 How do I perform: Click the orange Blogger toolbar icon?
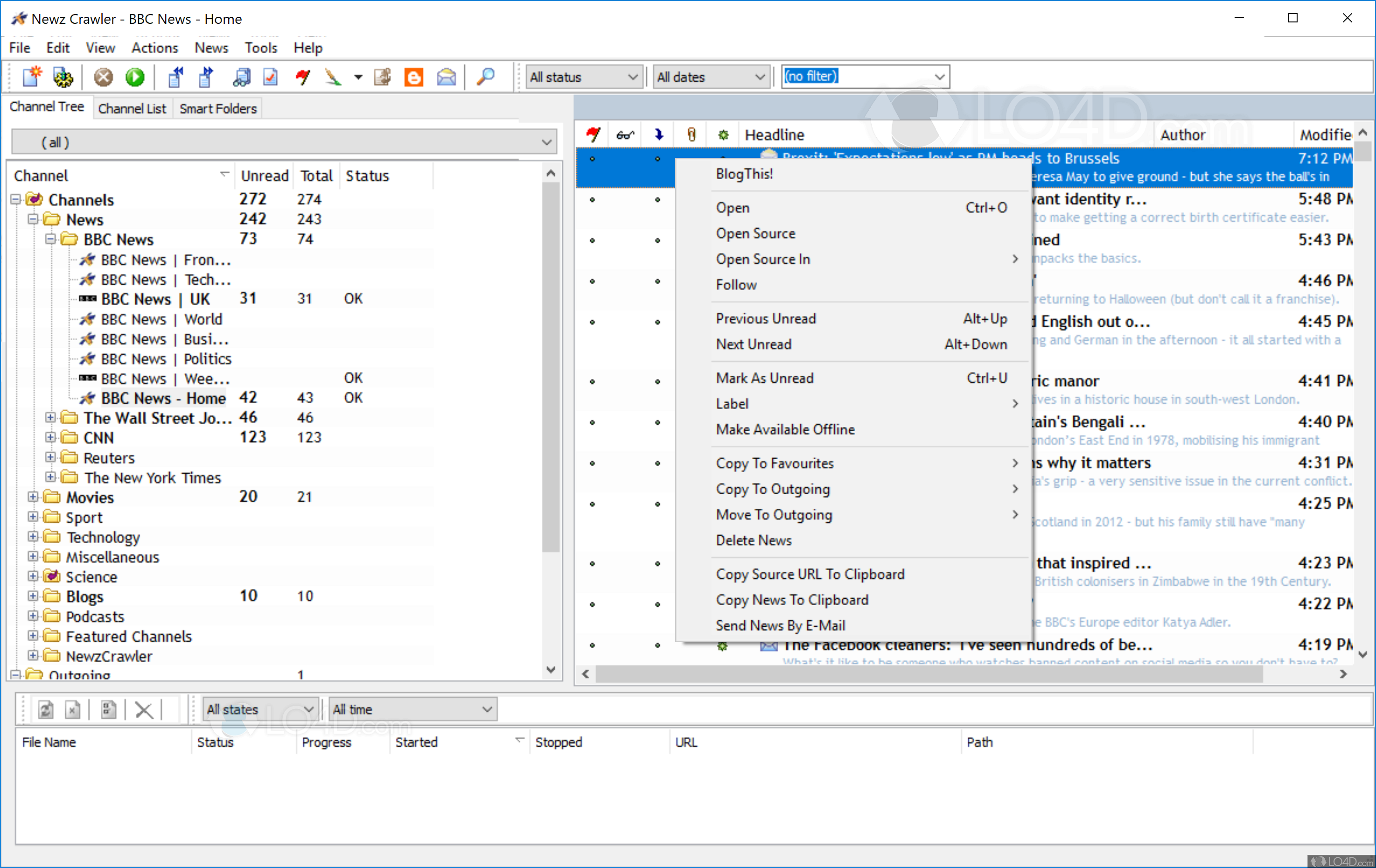click(x=414, y=77)
